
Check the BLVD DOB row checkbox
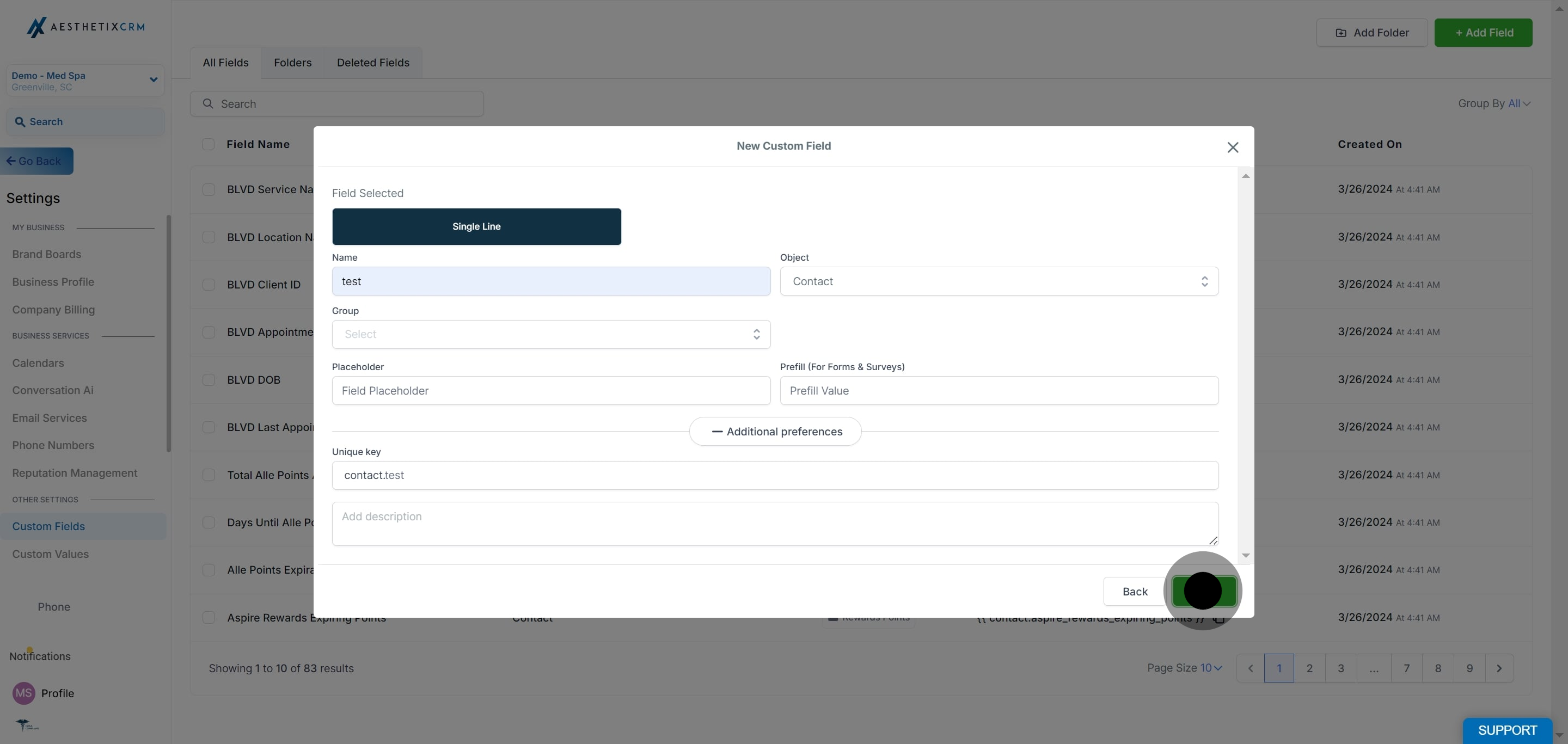(209, 379)
